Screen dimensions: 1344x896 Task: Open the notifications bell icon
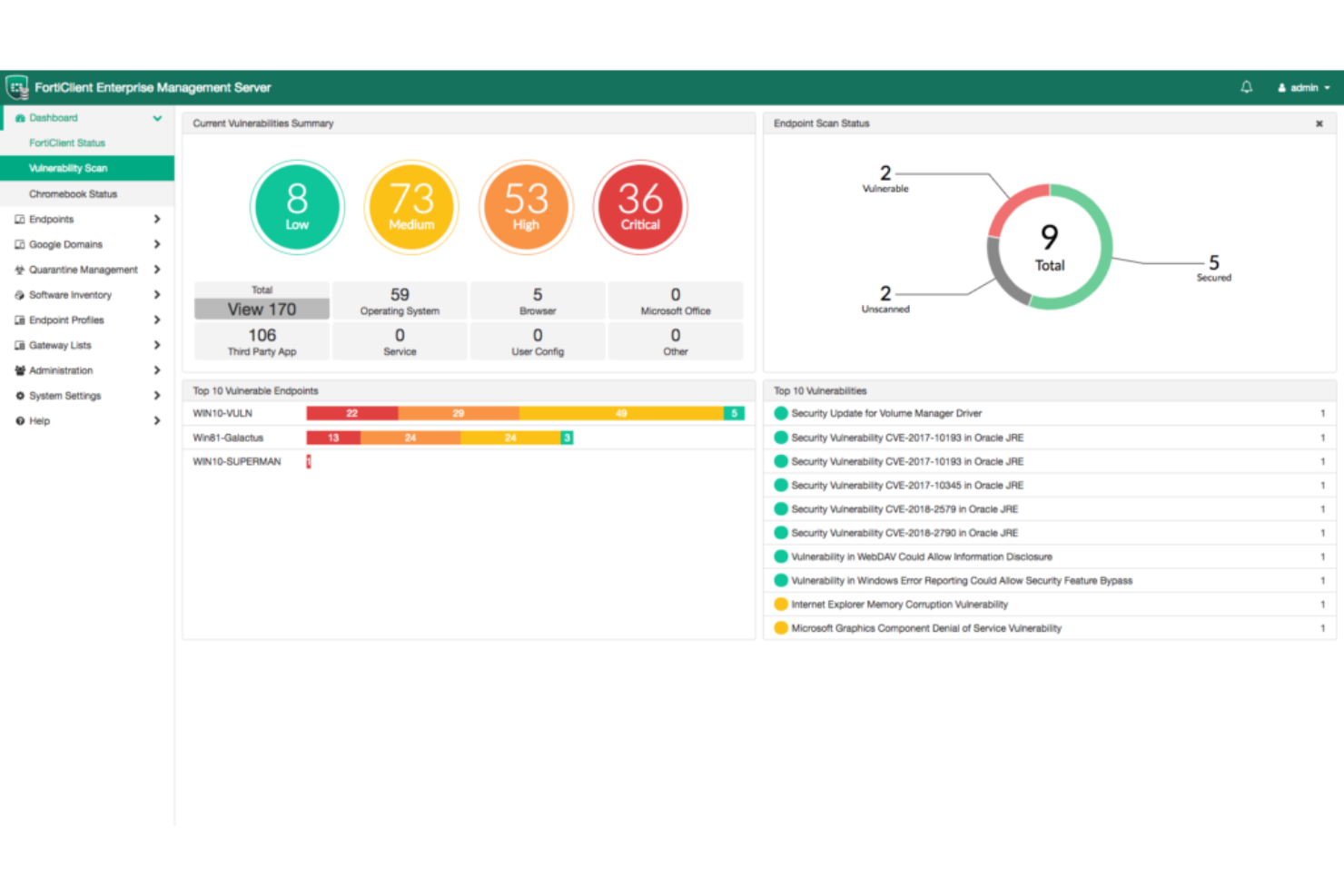tap(1246, 87)
